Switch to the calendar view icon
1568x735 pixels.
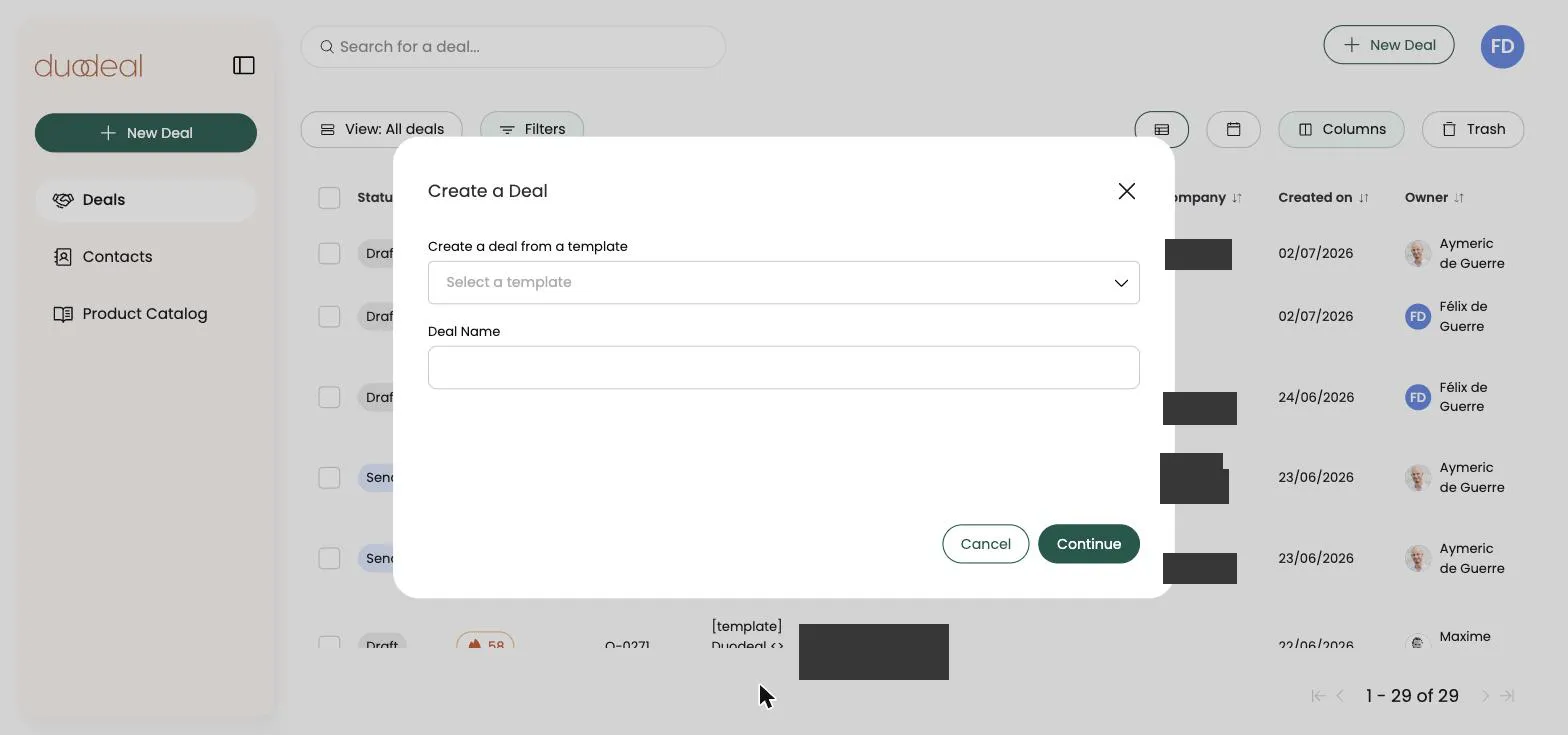1233,129
